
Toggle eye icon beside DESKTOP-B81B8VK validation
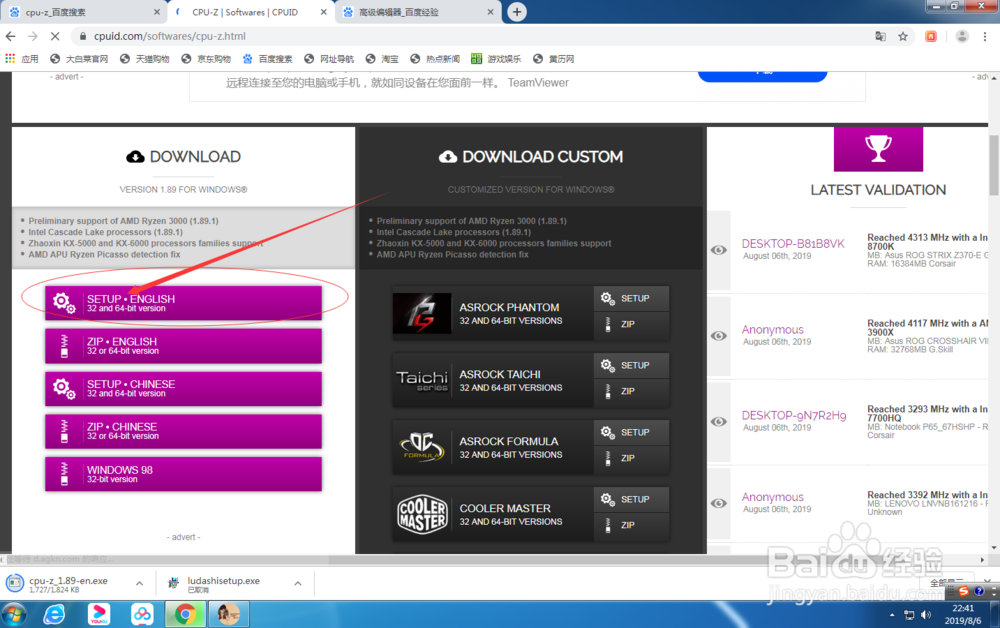point(719,250)
